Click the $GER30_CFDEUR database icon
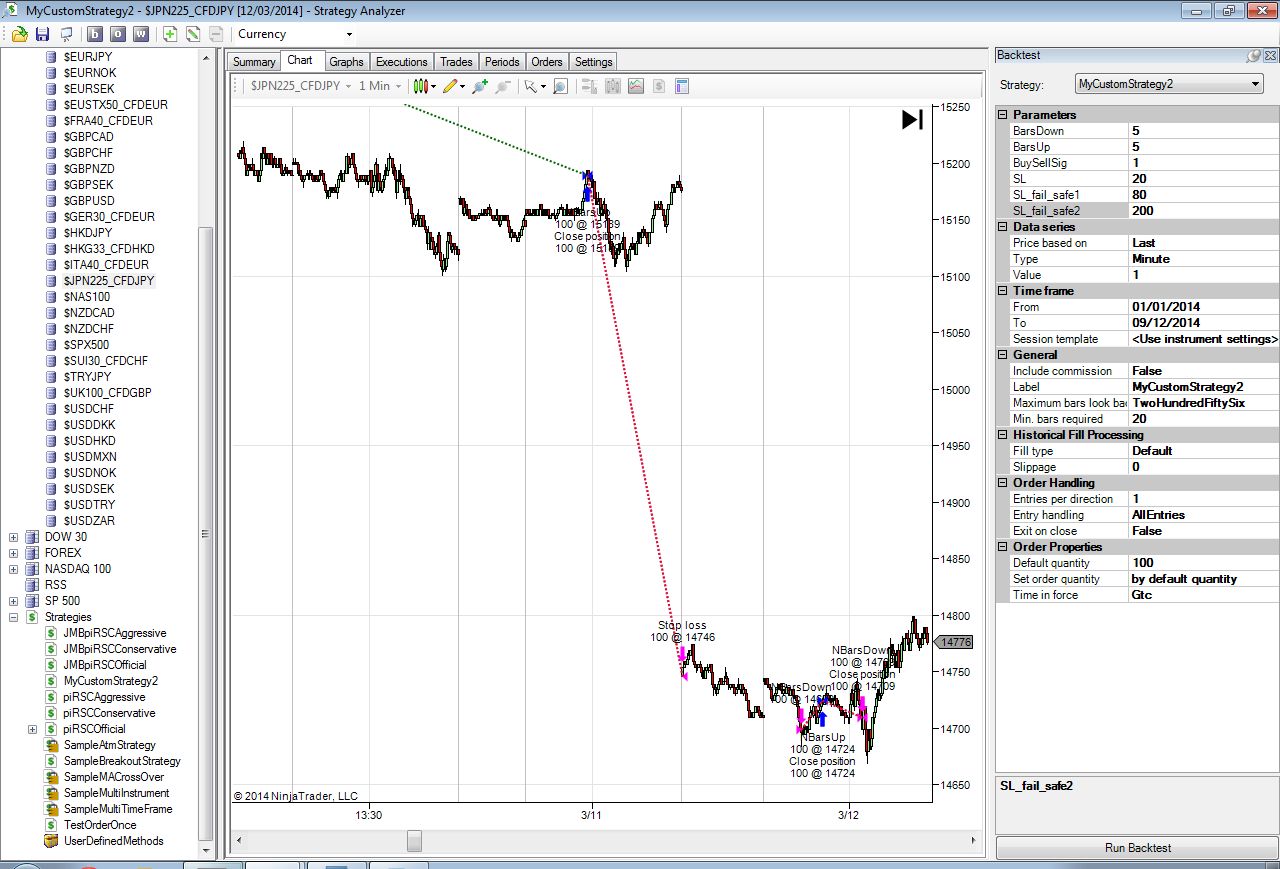1280x869 pixels. [52, 217]
